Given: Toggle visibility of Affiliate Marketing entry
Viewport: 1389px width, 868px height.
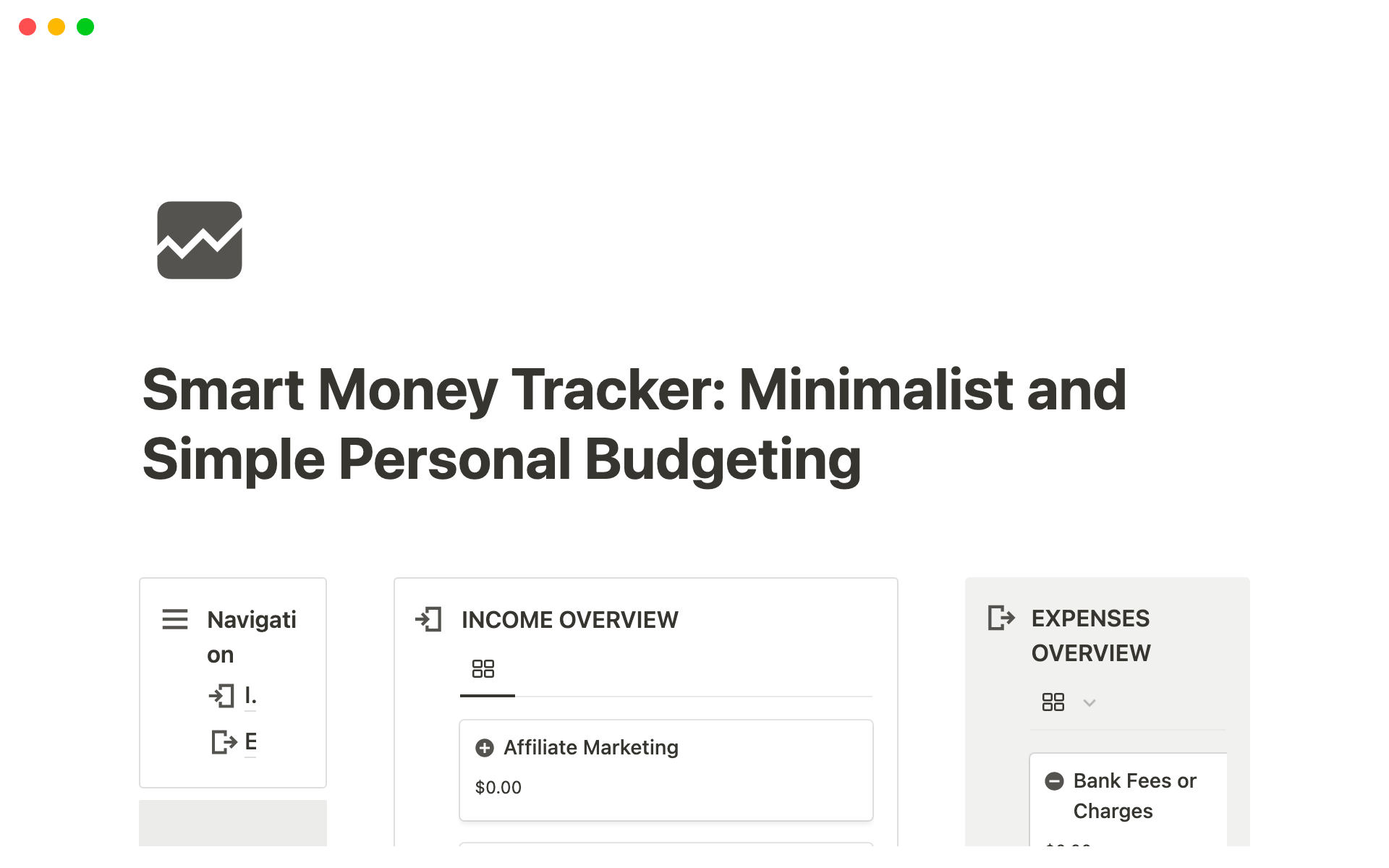Looking at the screenshot, I should pyautogui.click(x=485, y=747).
